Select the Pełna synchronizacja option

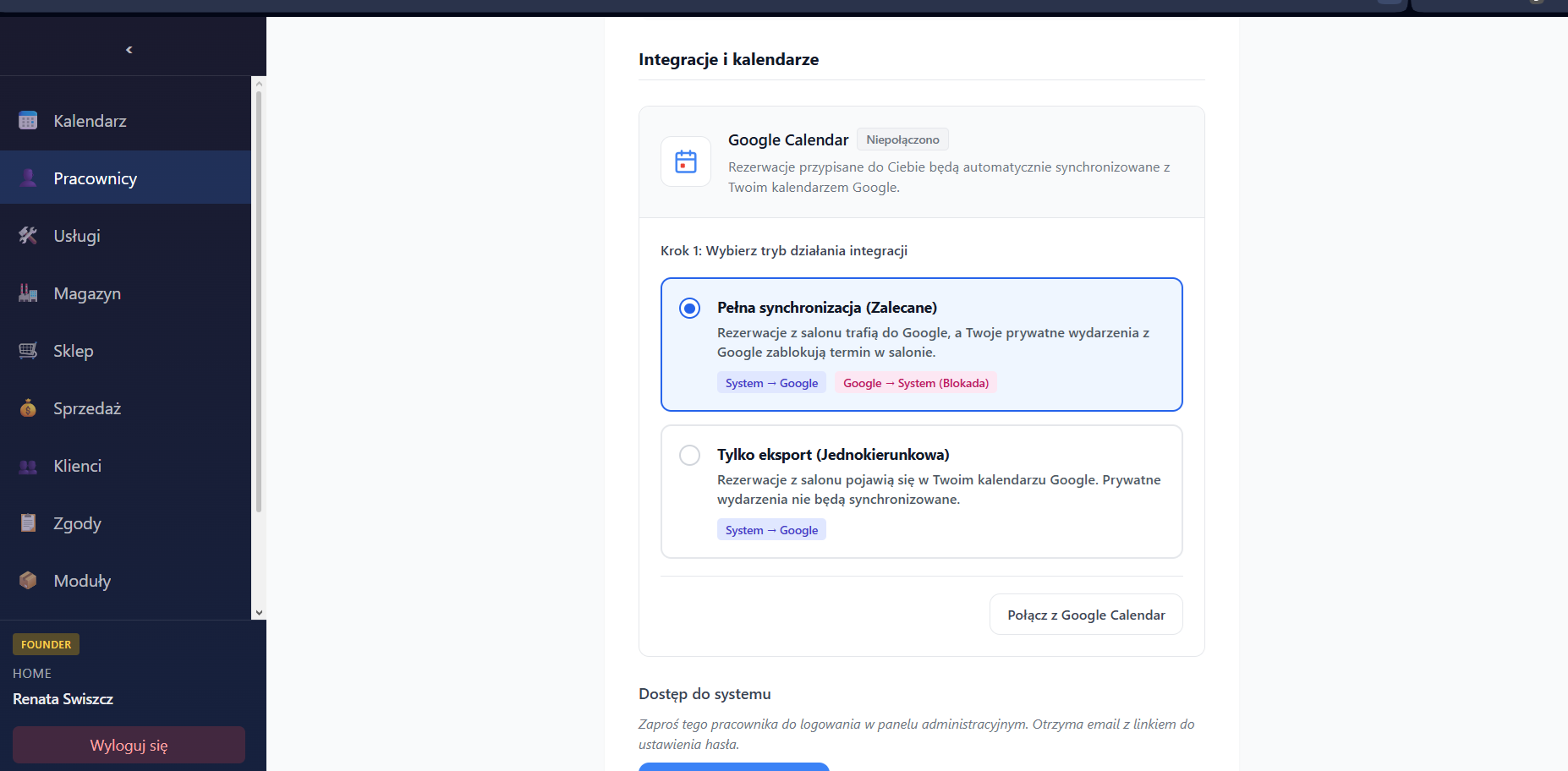[690, 308]
